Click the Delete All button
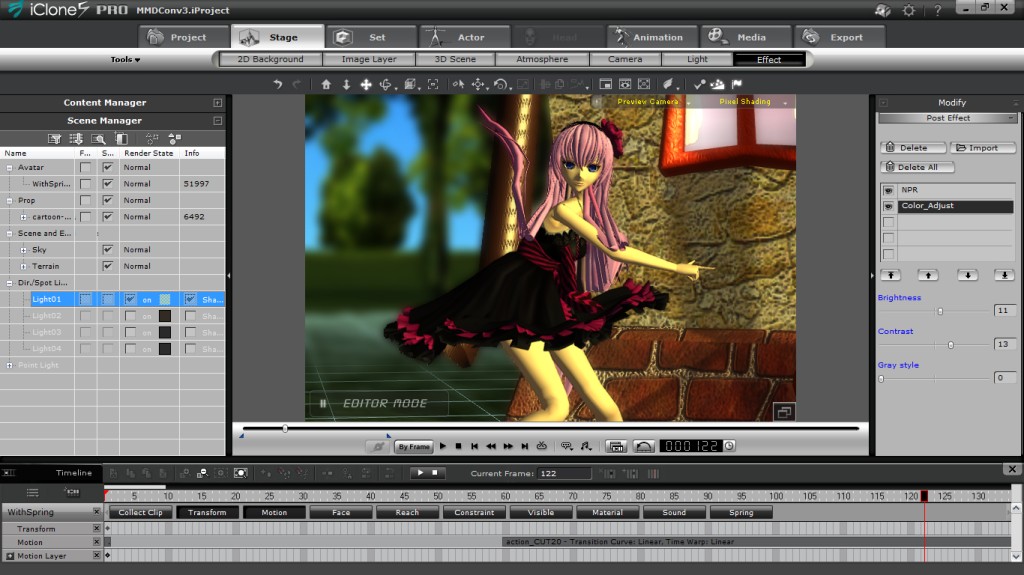The image size is (1024, 575). 916,168
